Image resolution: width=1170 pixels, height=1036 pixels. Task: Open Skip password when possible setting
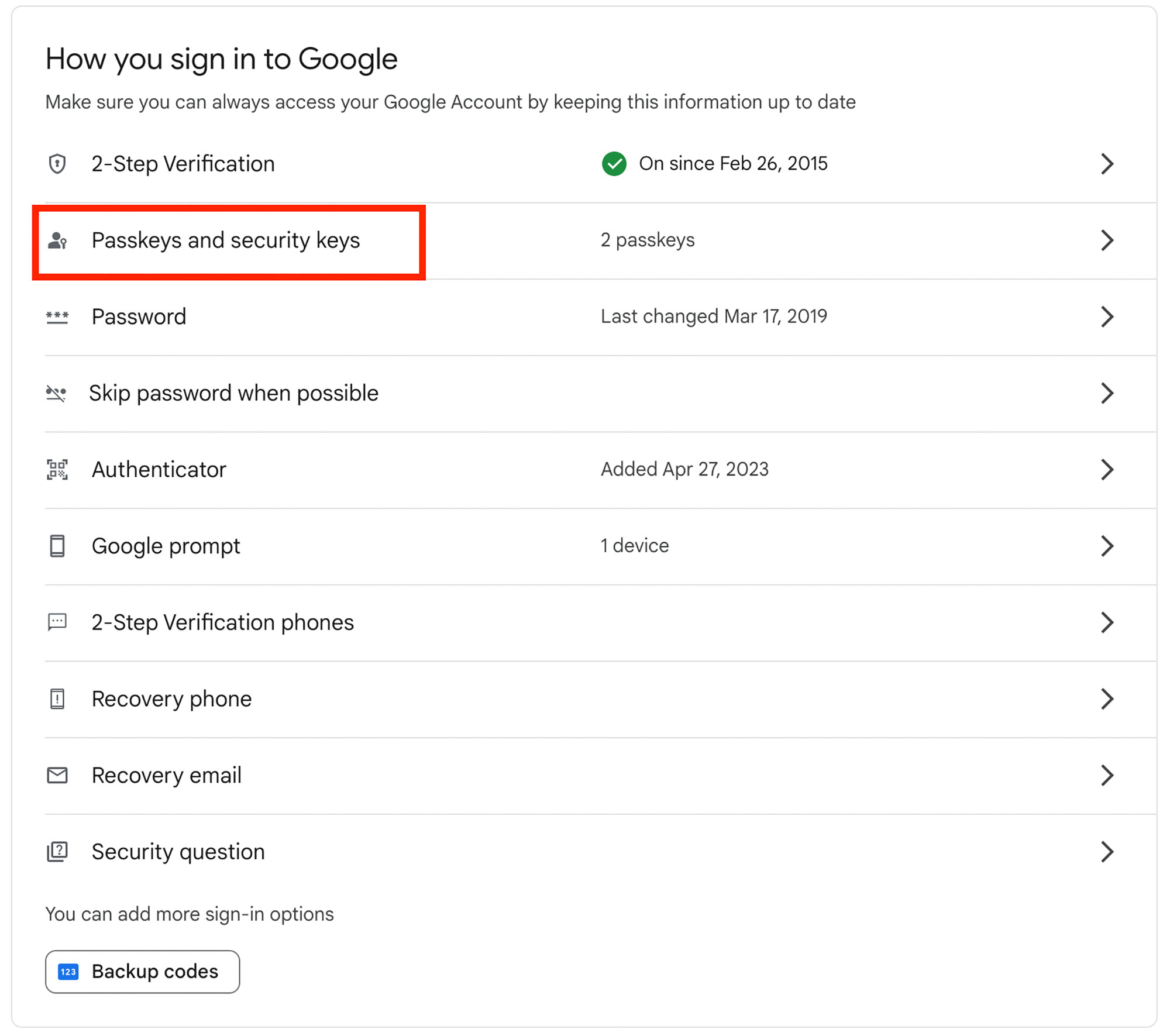pos(233,393)
